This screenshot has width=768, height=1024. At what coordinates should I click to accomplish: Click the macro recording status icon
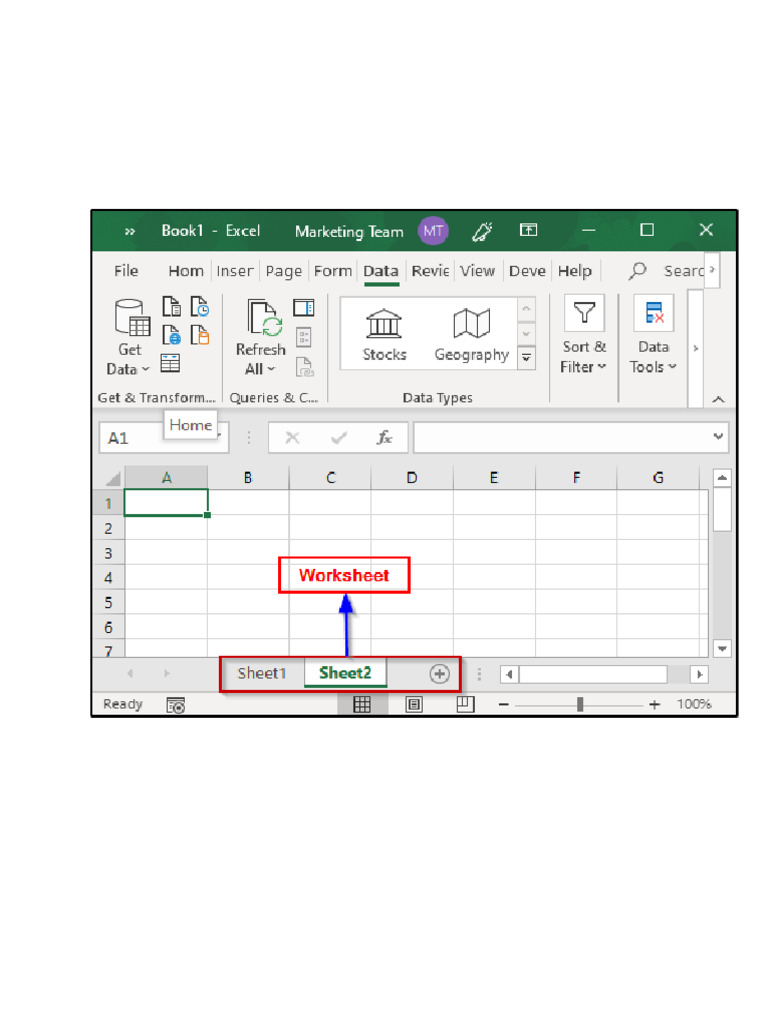click(176, 705)
